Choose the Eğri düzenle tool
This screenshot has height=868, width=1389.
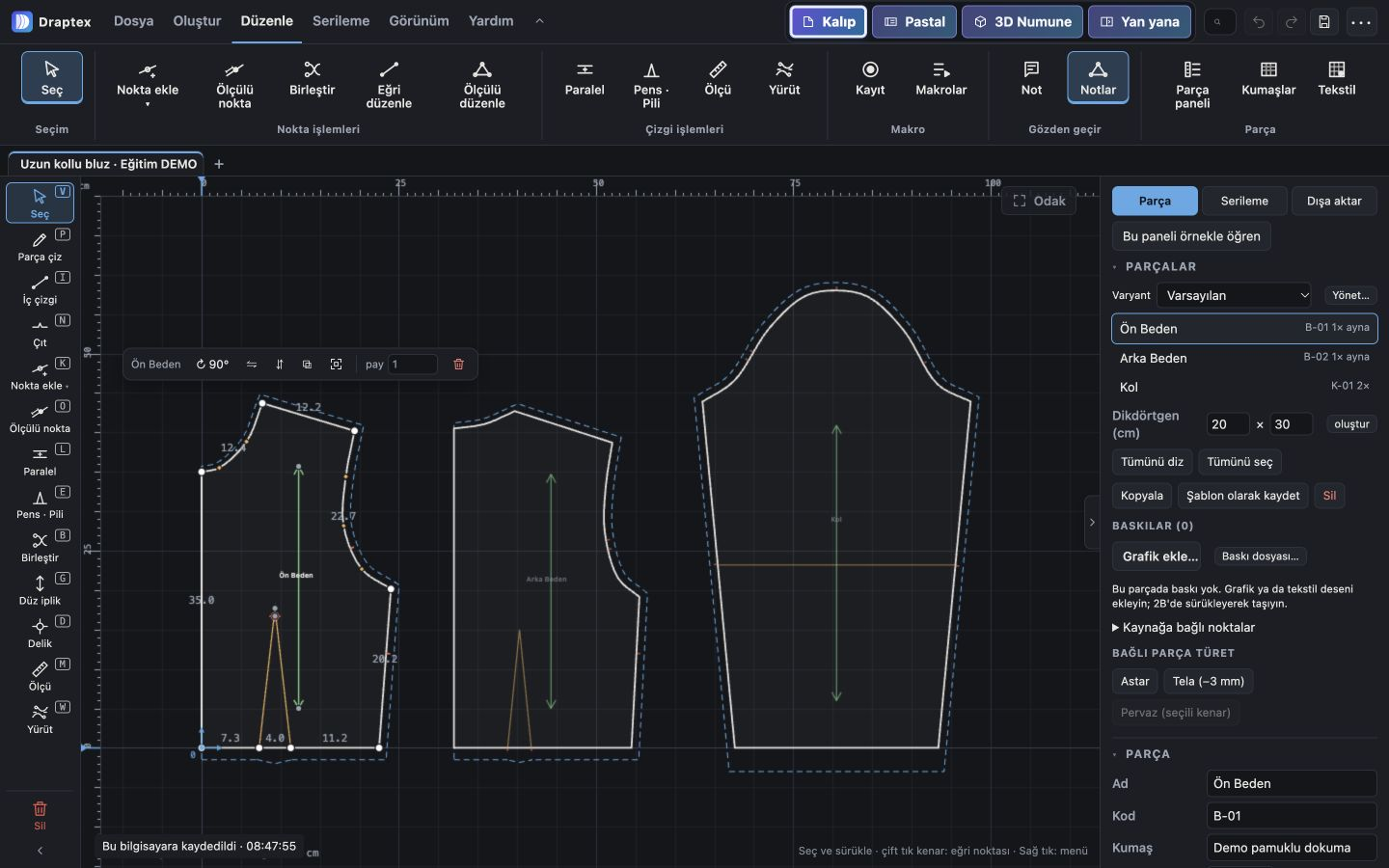(389, 83)
